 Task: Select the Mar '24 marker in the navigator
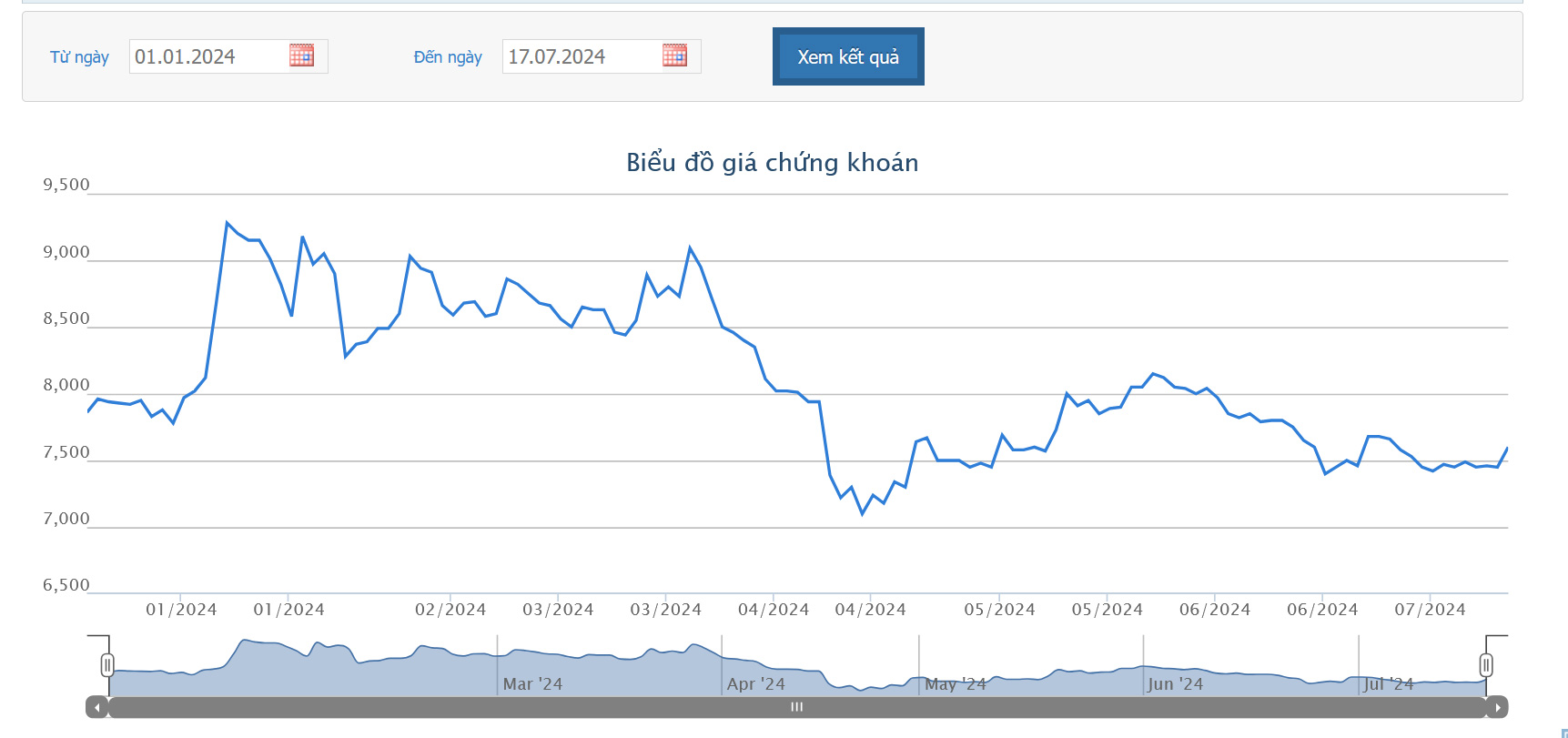tap(532, 683)
